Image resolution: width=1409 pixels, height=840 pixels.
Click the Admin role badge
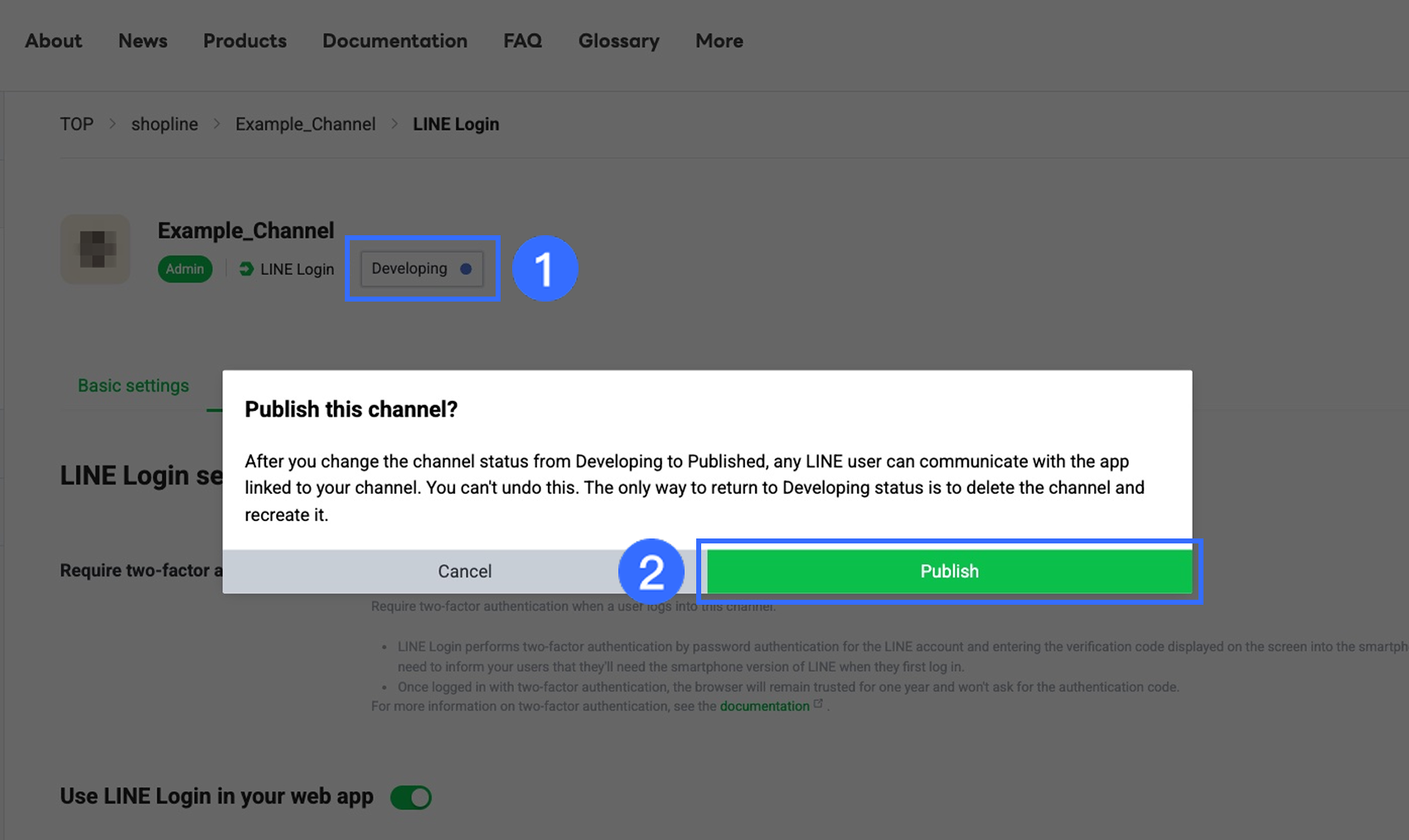pyautogui.click(x=185, y=269)
